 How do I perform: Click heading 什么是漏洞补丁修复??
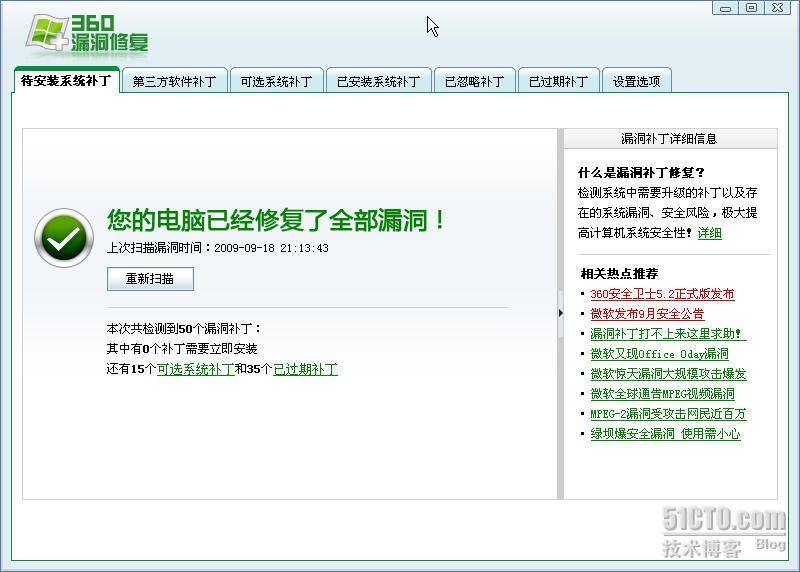click(x=641, y=172)
